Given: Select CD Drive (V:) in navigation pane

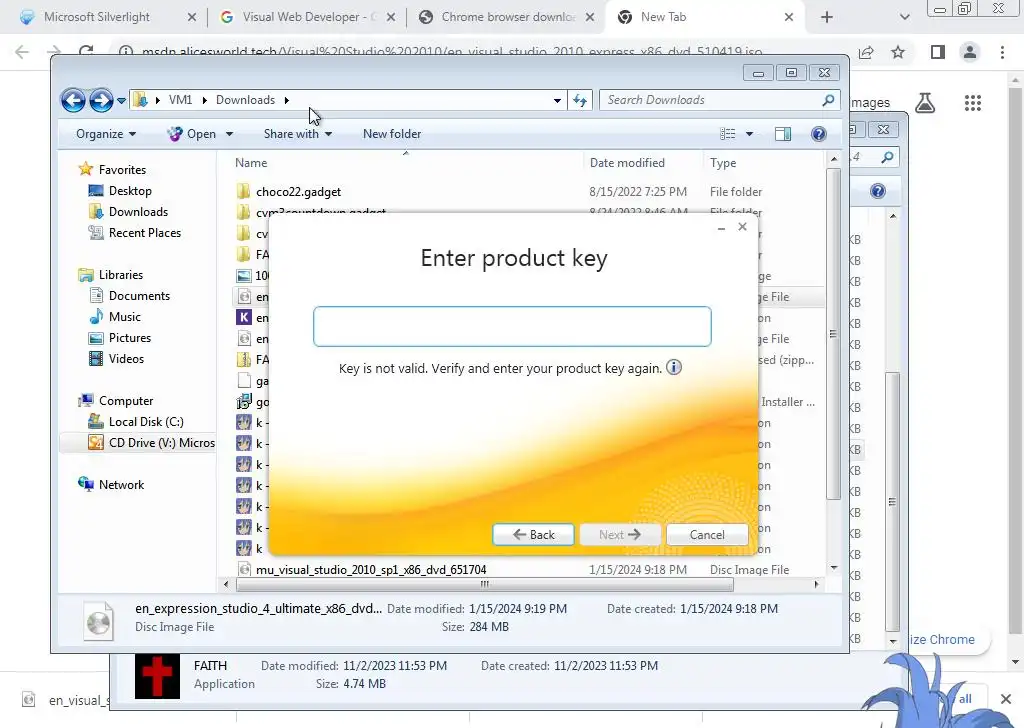Looking at the screenshot, I should [161, 443].
